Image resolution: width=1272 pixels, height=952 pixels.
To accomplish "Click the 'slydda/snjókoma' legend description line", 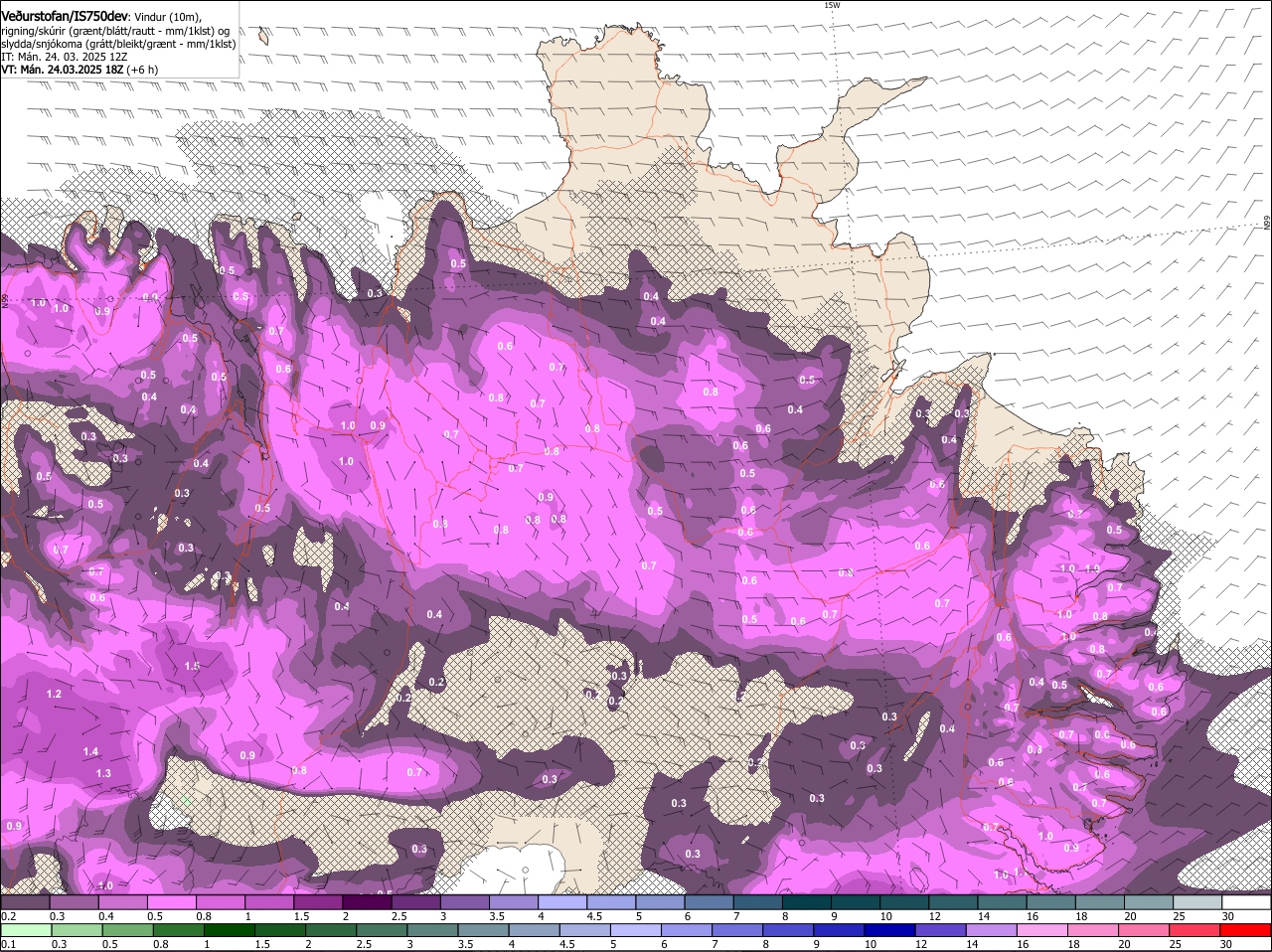I will pyautogui.click(x=118, y=44).
